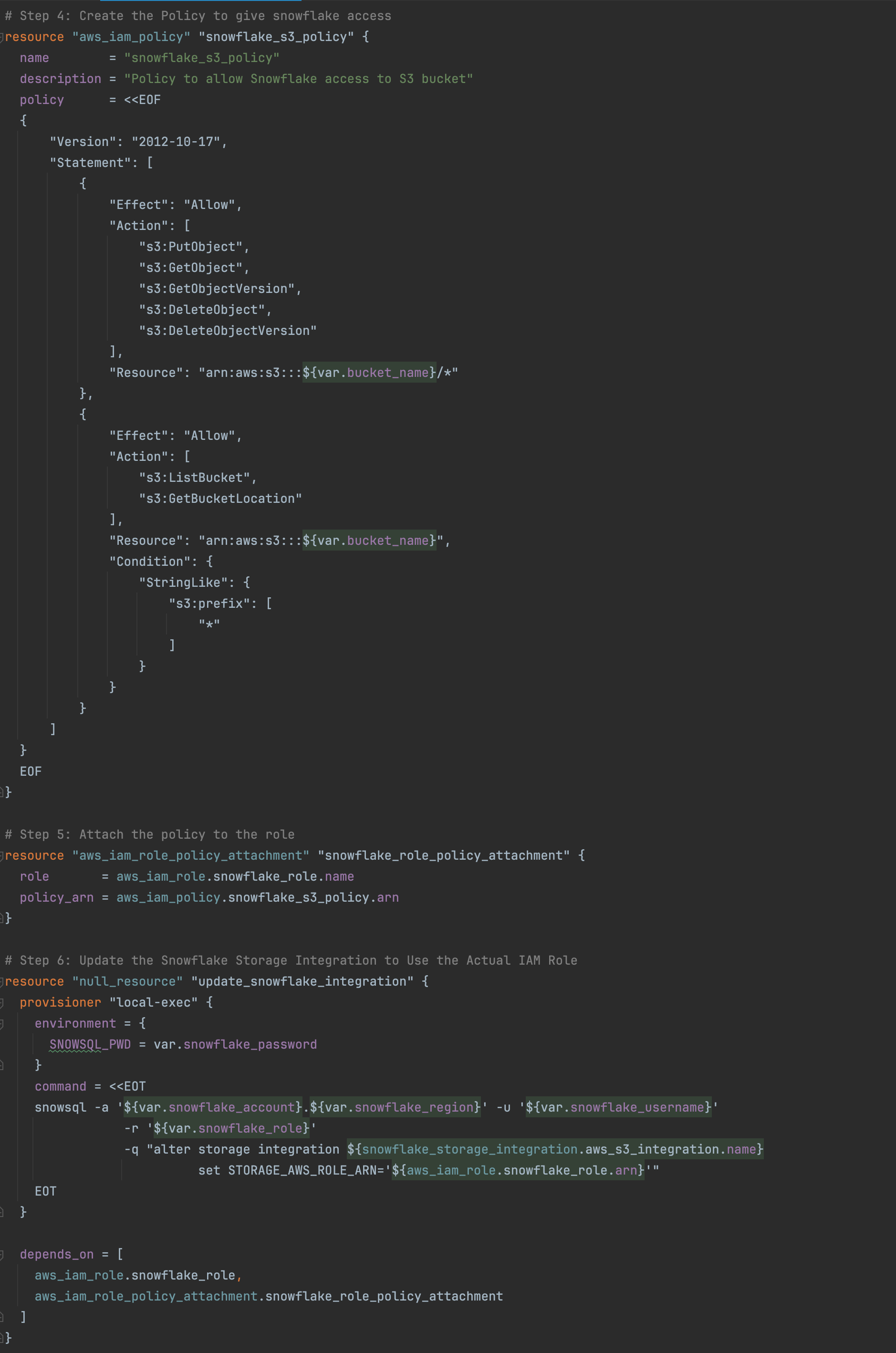Click the policy attachment reference in depends_on

click(x=269, y=1296)
